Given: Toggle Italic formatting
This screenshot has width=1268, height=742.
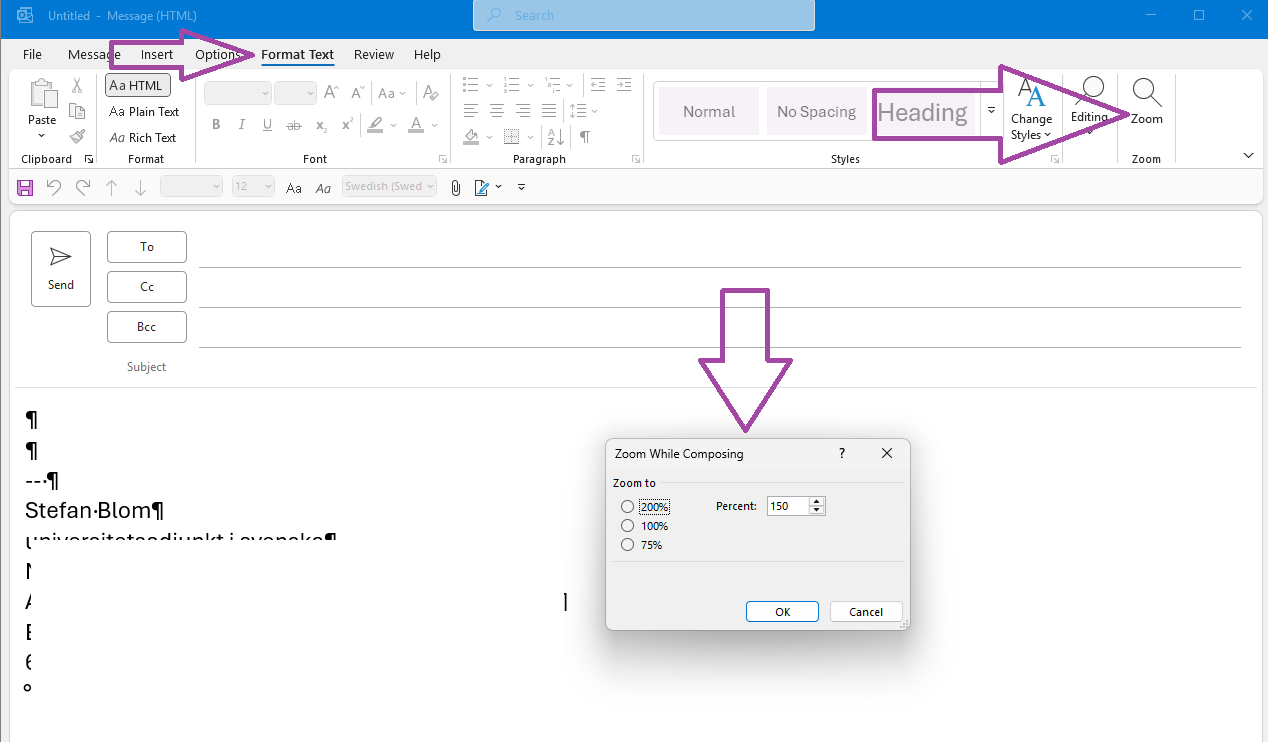Looking at the screenshot, I should pos(241,125).
